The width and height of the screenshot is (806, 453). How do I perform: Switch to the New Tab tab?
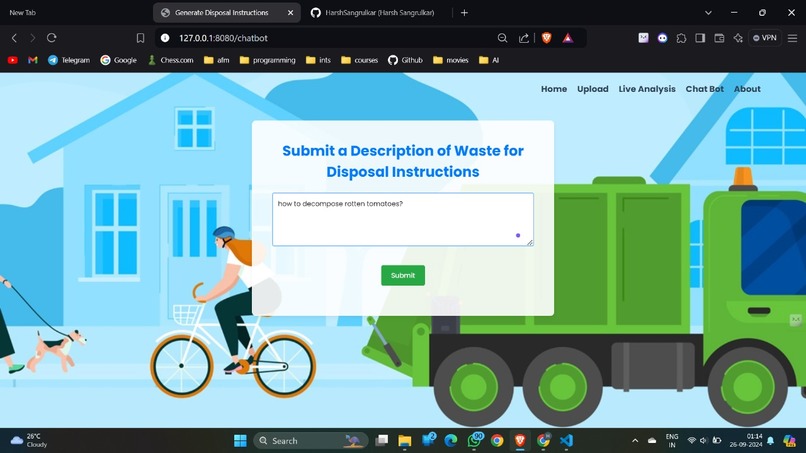pos(23,13)
